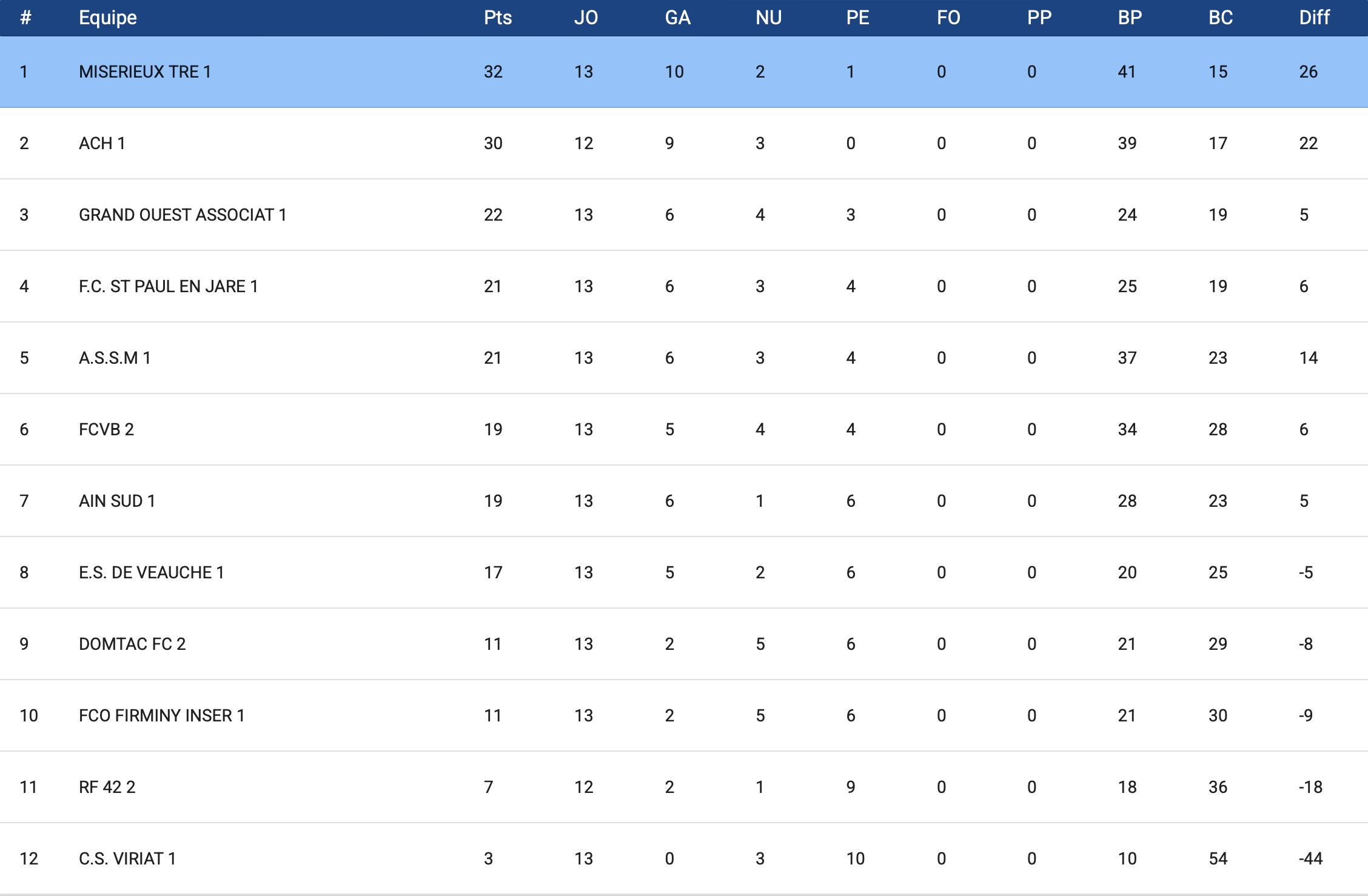Open the AIN SUD 1 row
Image resolution: width=1368 pixels, height=896 pixels.
click(117, 501)
